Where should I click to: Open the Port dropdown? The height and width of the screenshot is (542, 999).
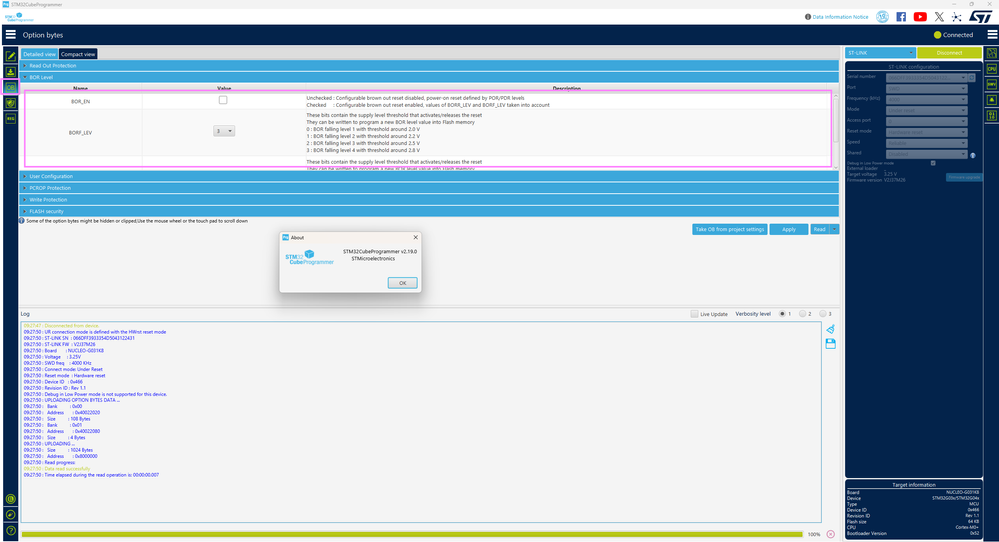927,89
